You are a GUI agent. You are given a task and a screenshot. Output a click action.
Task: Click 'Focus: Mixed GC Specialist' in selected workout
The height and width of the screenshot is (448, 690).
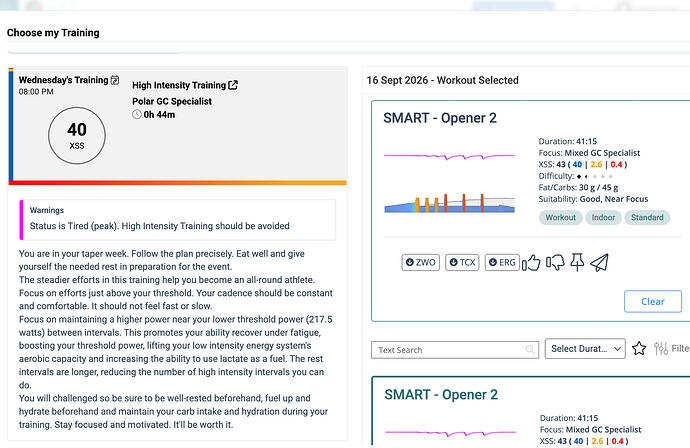589,153
